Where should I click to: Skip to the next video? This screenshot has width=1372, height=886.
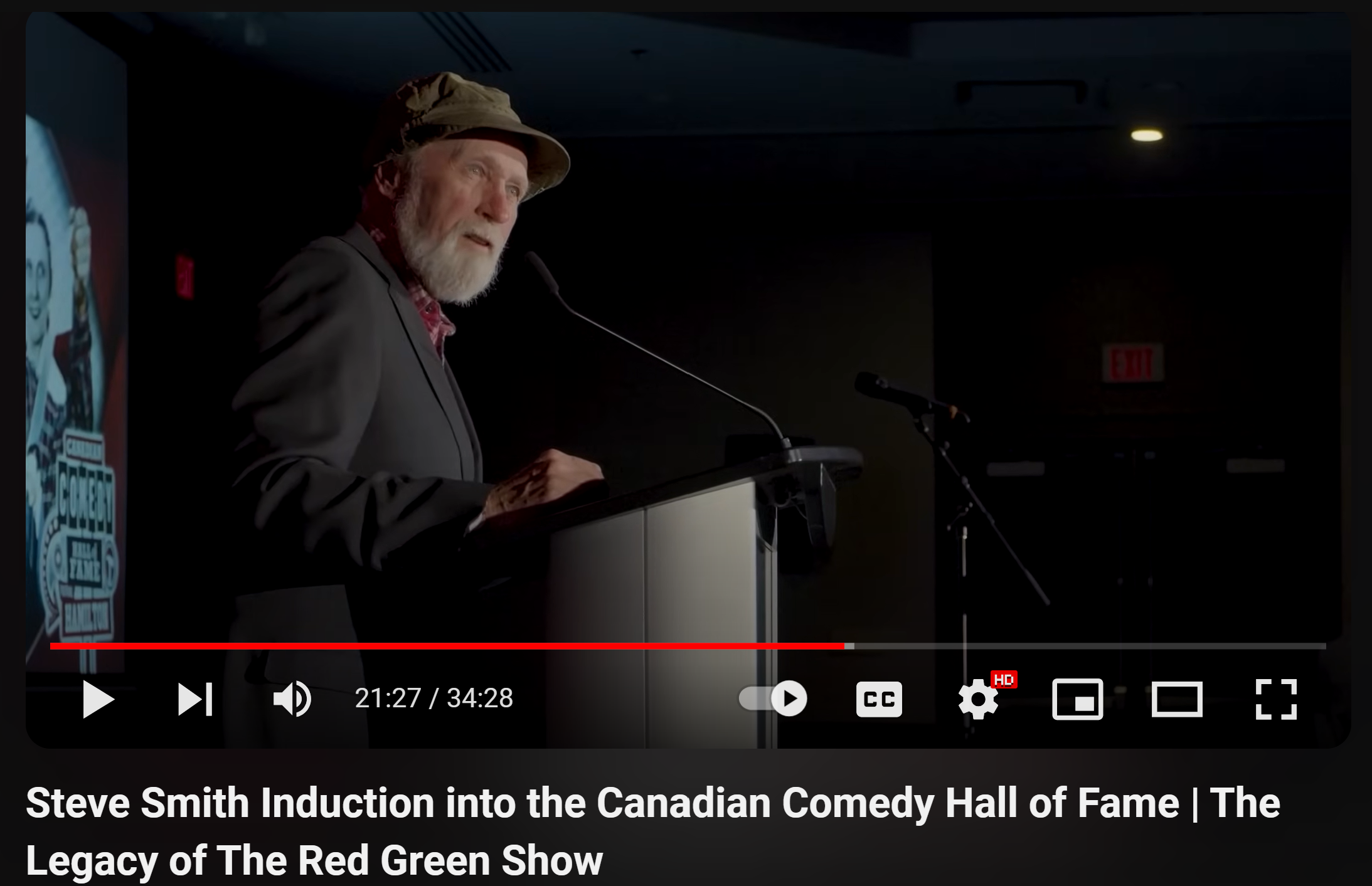[x=195, y=699]
